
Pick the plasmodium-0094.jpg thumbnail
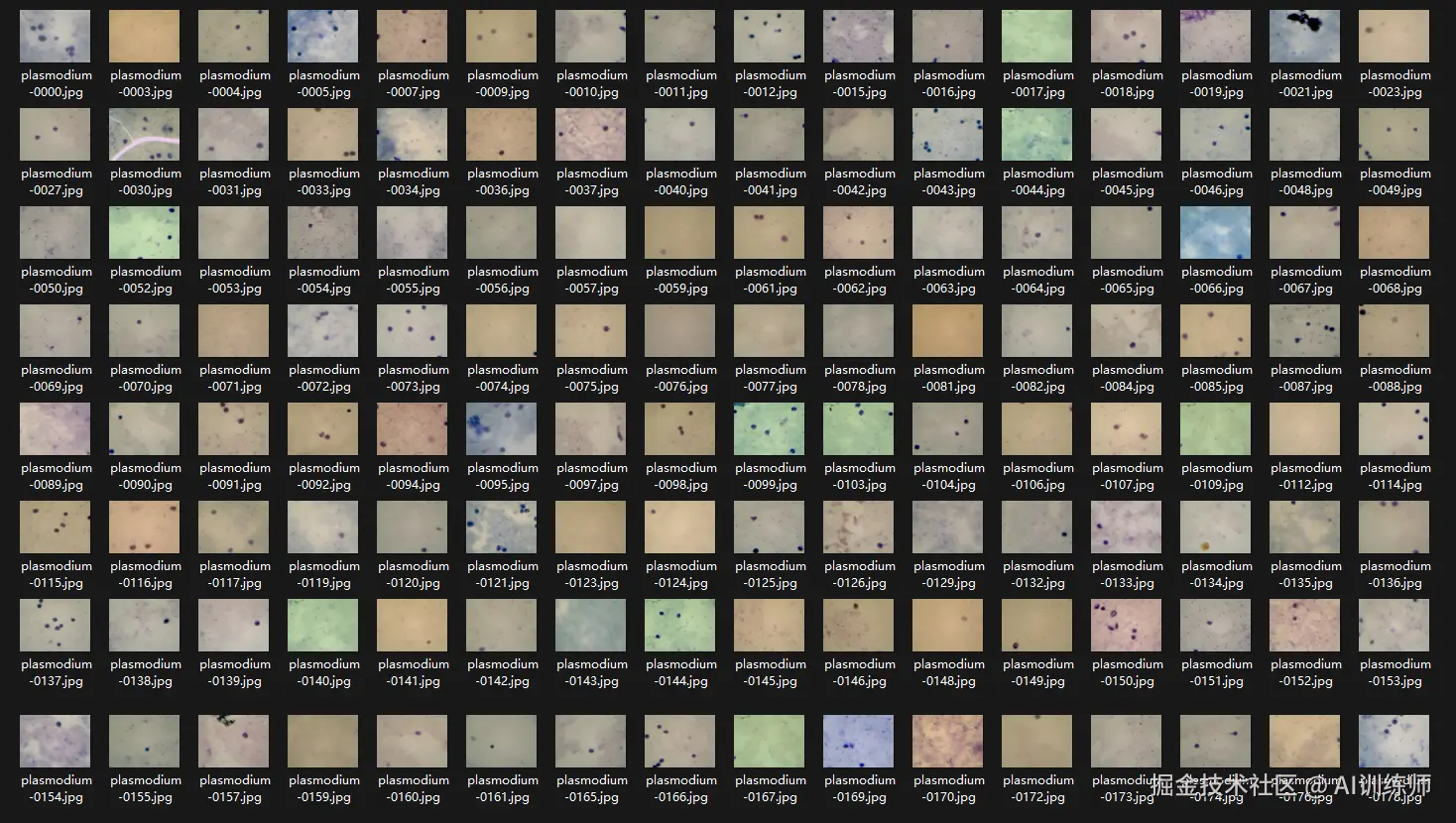[413, 429]
